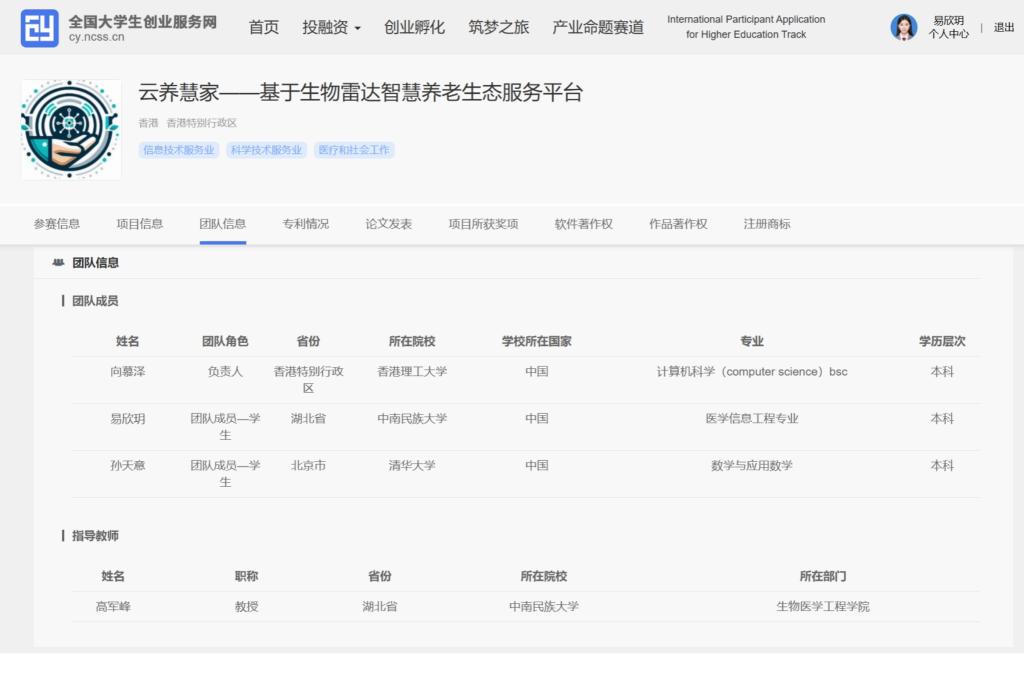Switch to the 参赛信息 tab
Viewport: 1024px width, 683px height.
(x=57, y=224)
